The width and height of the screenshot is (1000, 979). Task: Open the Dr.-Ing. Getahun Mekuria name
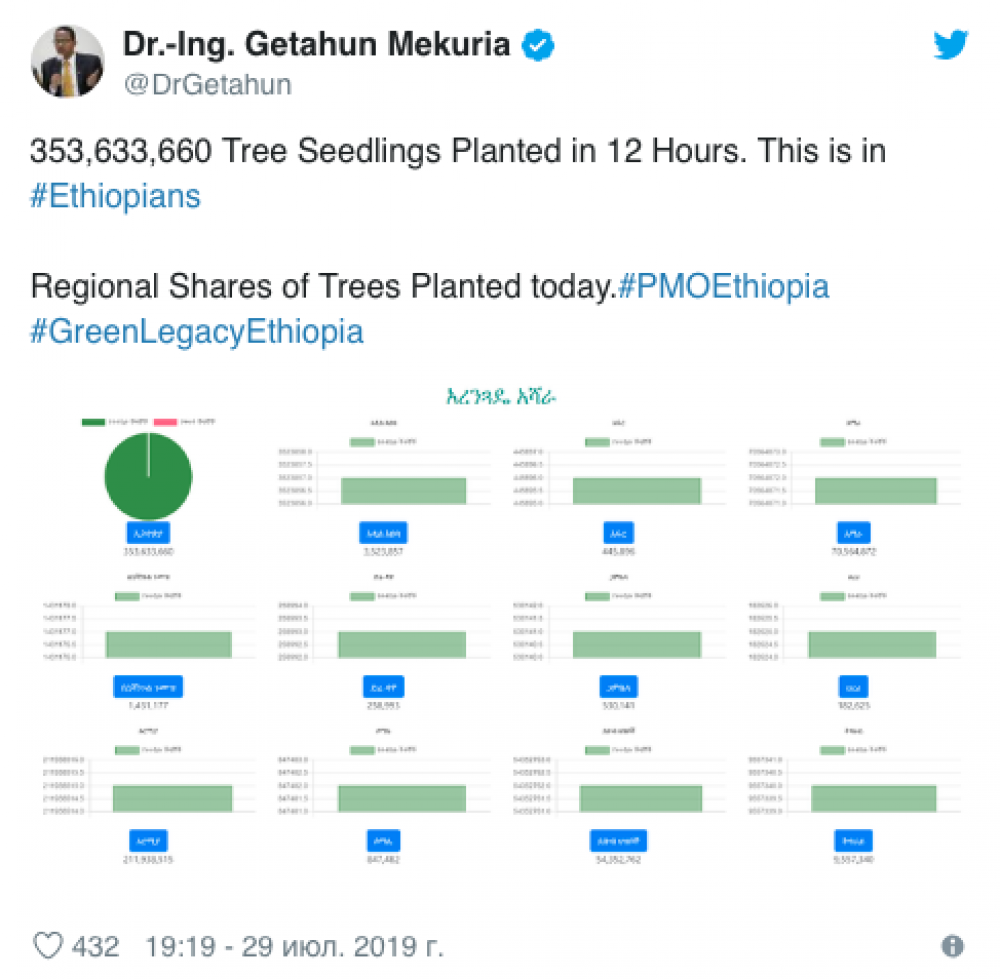(x=316, y=45)
